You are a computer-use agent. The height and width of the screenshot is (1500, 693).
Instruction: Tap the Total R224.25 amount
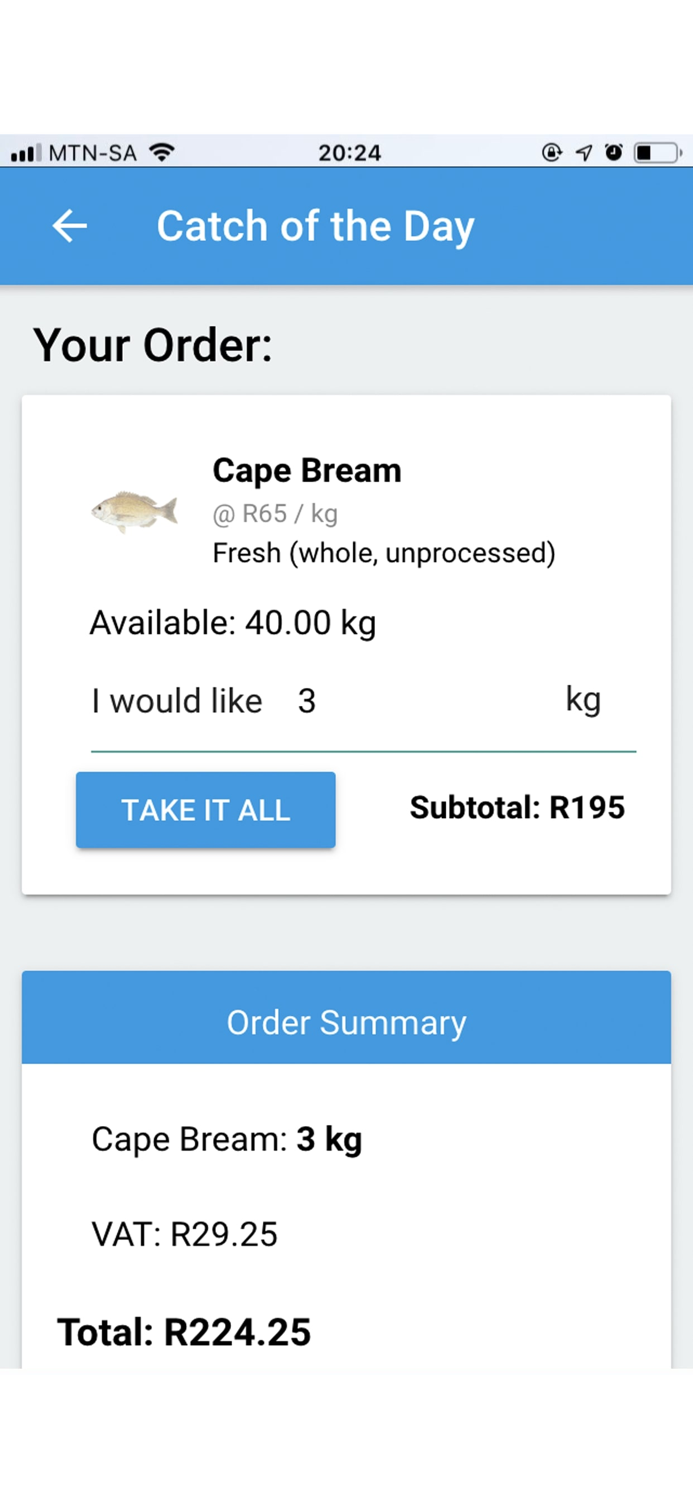[184, 1332]
